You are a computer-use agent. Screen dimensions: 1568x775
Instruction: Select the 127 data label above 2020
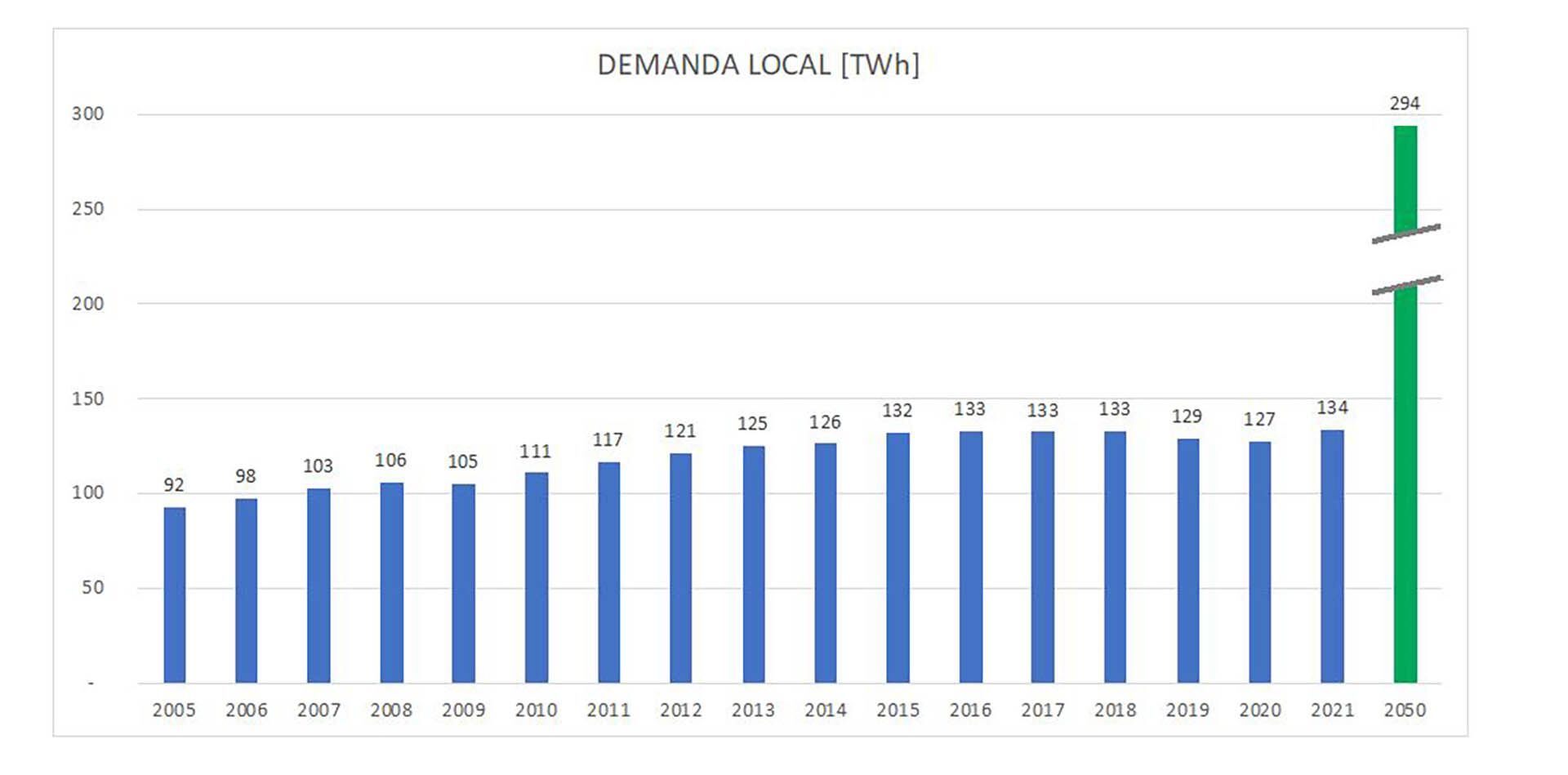tap(1259, 420)
